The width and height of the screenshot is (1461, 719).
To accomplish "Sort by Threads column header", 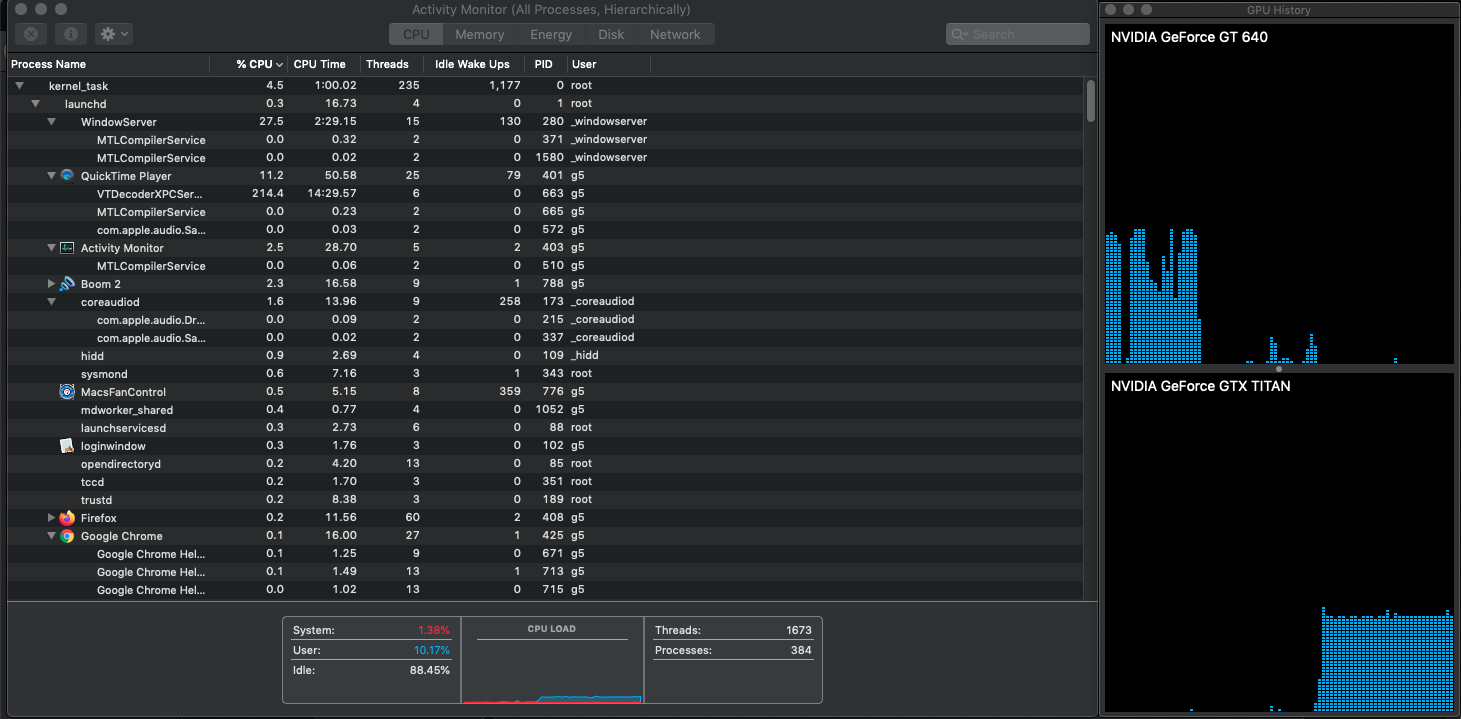I will (x=391, y=64).
